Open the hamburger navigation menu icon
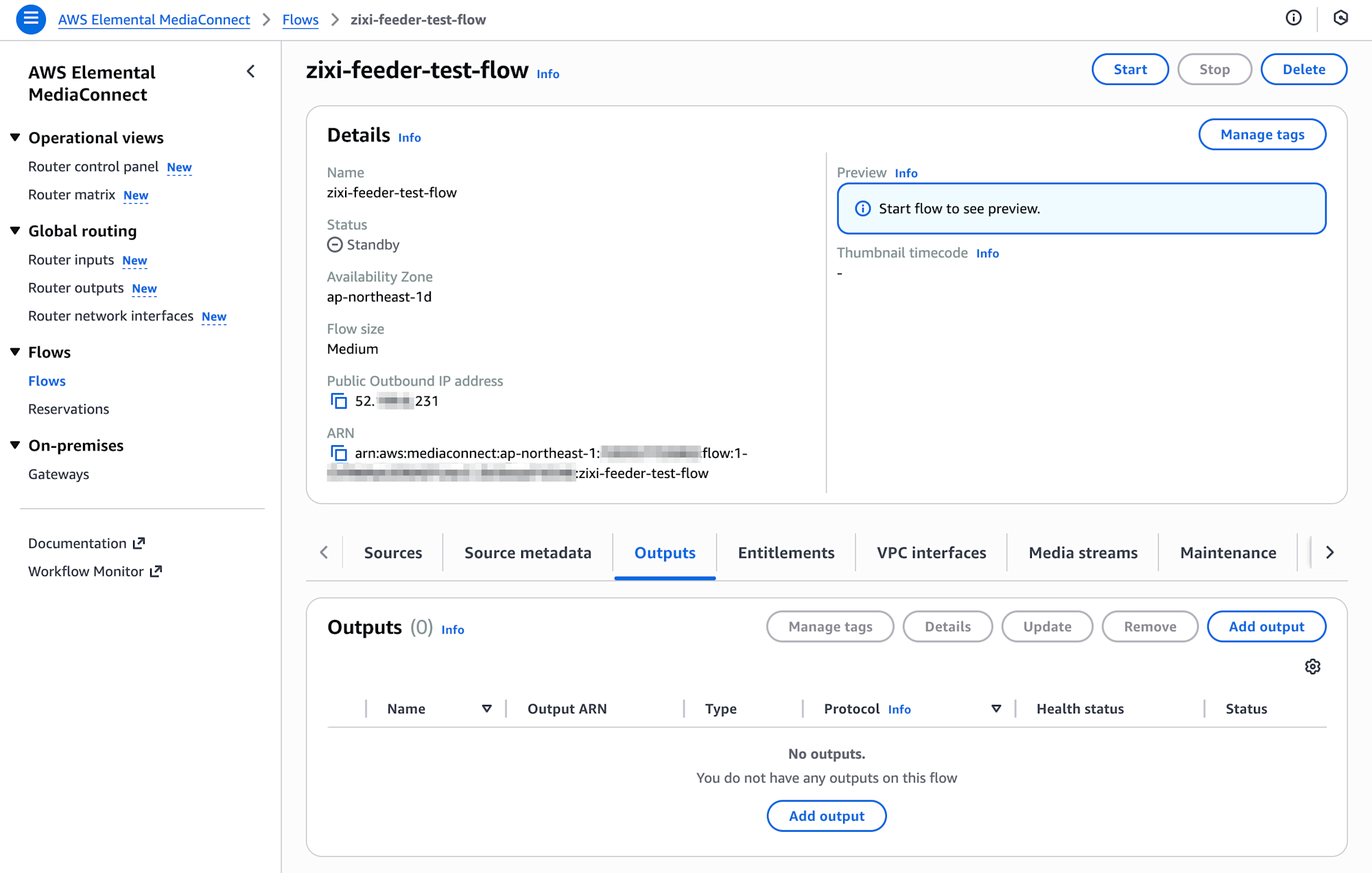The width and height of the screenshot is (1372, 873). tap(31, 19)
